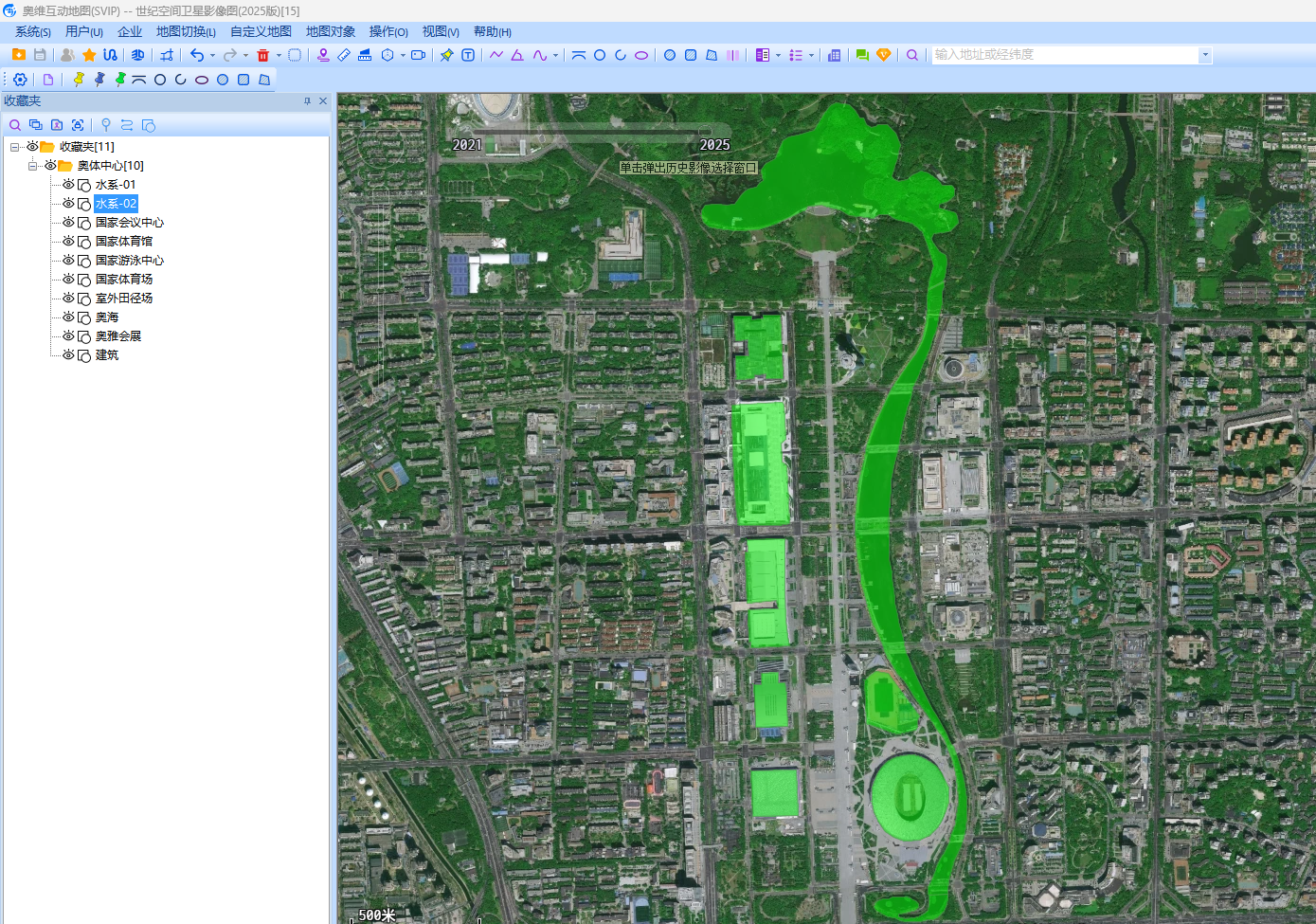The width and height of the screenshot is (1316, 924).
Task: Hide the 奥海 object
Action: [x=68, y=317]
